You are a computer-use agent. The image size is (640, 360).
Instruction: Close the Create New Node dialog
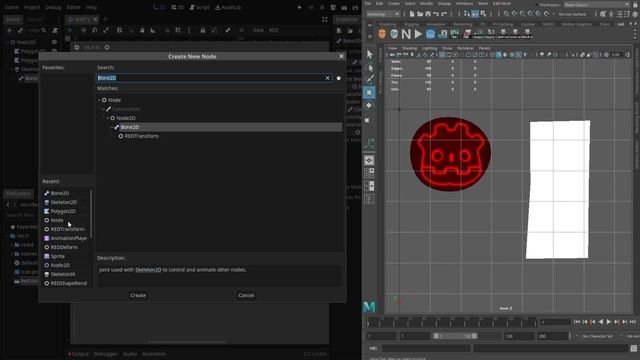(x=341, y=56)
